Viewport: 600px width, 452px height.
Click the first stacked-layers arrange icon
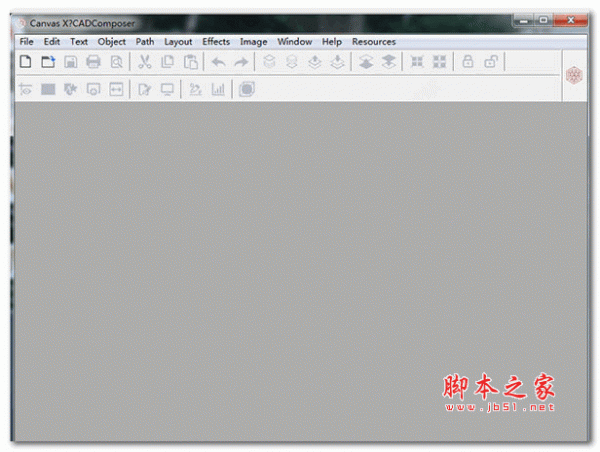[x=269, y=62]
